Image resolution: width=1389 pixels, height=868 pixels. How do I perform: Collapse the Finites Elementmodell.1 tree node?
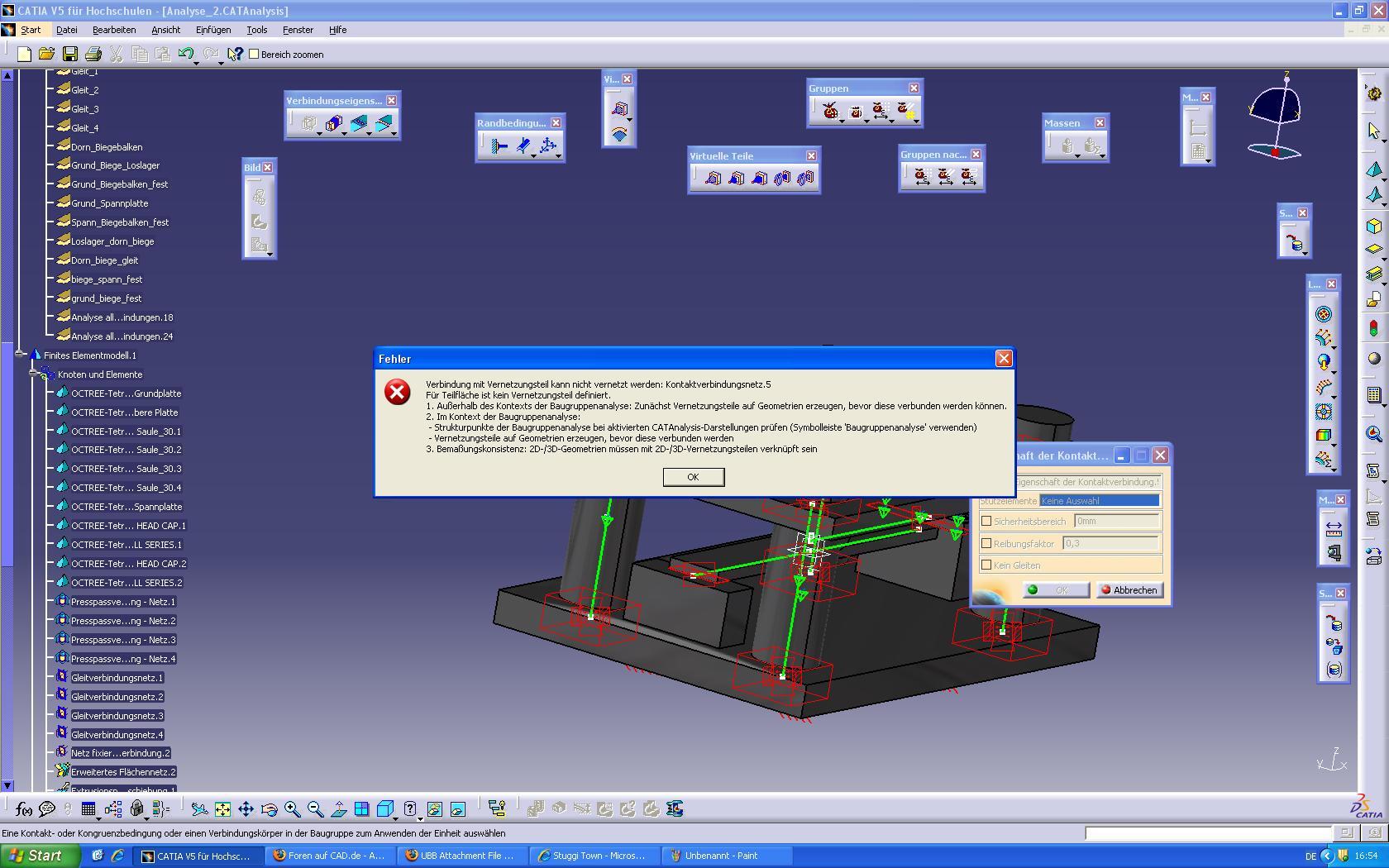coord(21,354)
